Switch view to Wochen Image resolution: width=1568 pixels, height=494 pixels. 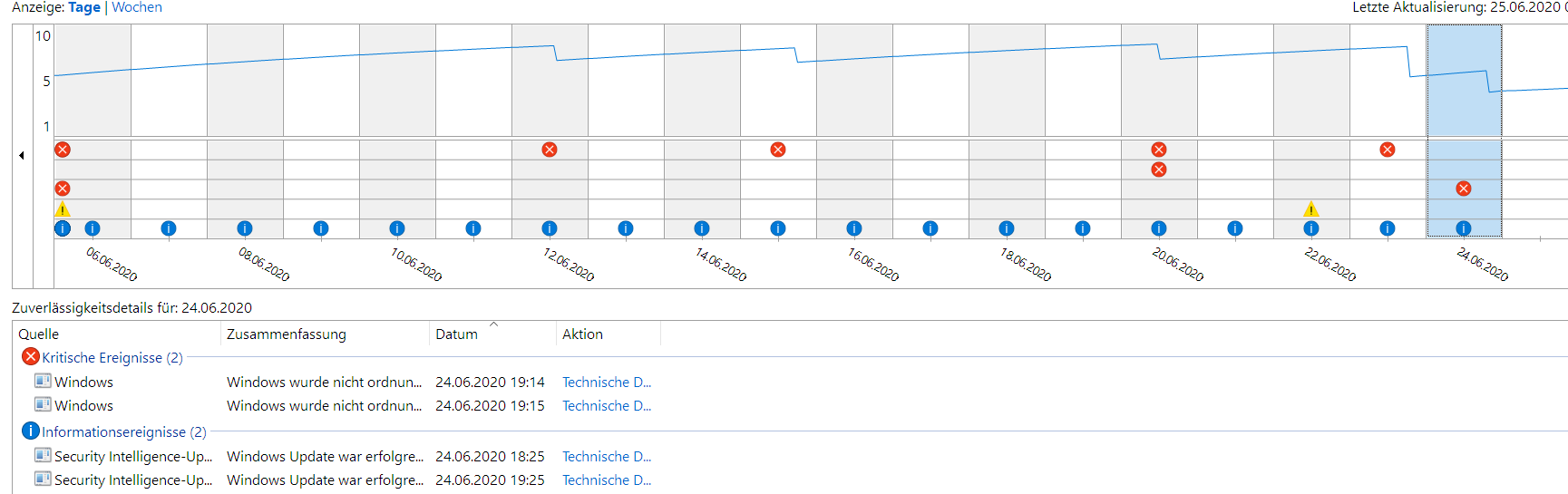[x=137, y=7]
